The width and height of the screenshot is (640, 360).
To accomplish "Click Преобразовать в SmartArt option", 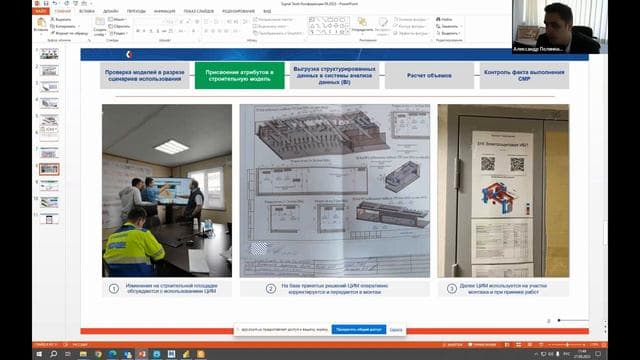I will click(278, 33).
